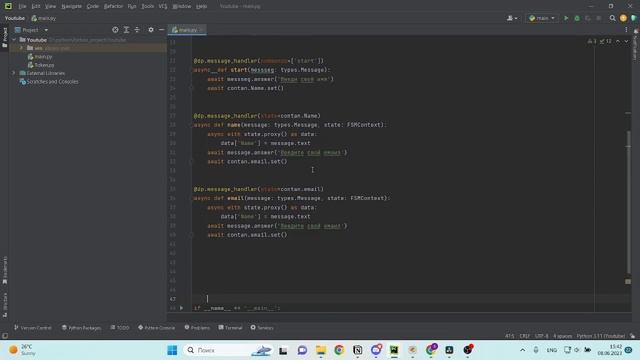The width and height of the screenshot is (640, 360).
Task: Click the orange IDE update indicator icon
Action: pos(623,18)
